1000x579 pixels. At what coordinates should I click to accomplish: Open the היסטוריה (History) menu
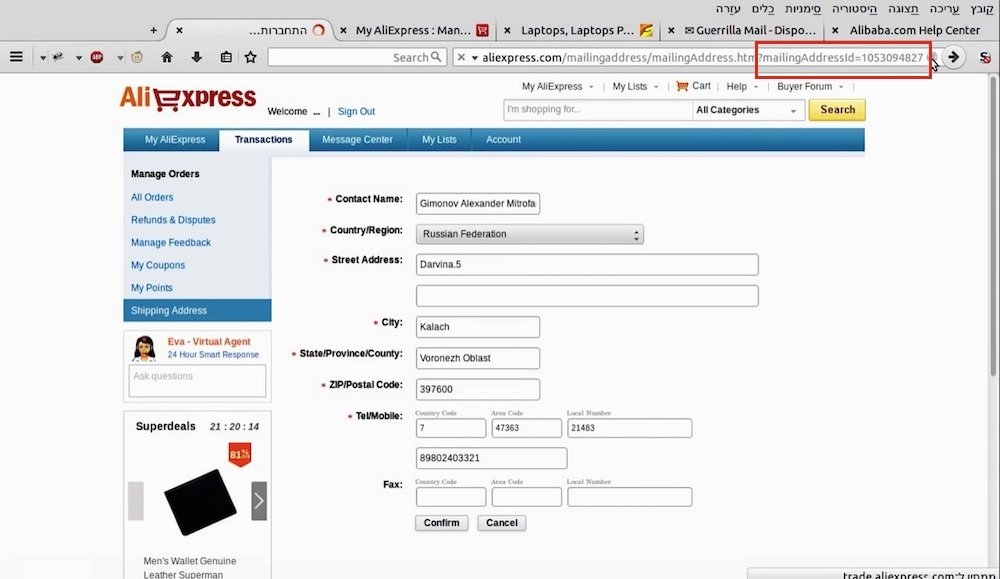tap(855, 8)
